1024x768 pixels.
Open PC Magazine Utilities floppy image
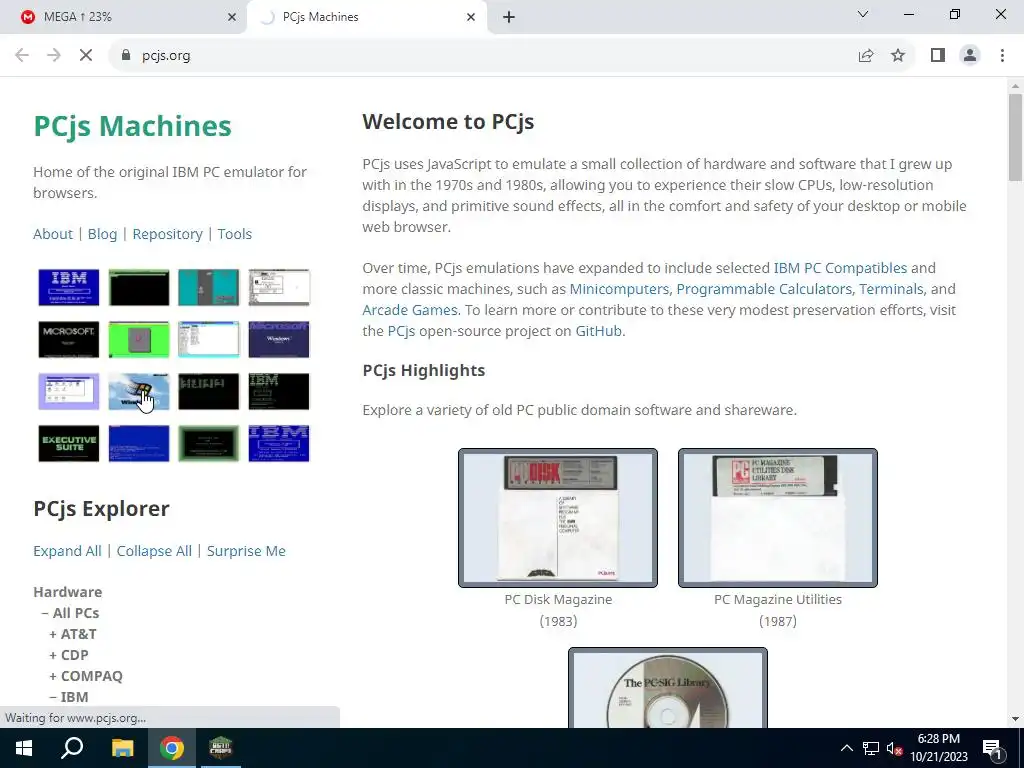coord(778,518)
